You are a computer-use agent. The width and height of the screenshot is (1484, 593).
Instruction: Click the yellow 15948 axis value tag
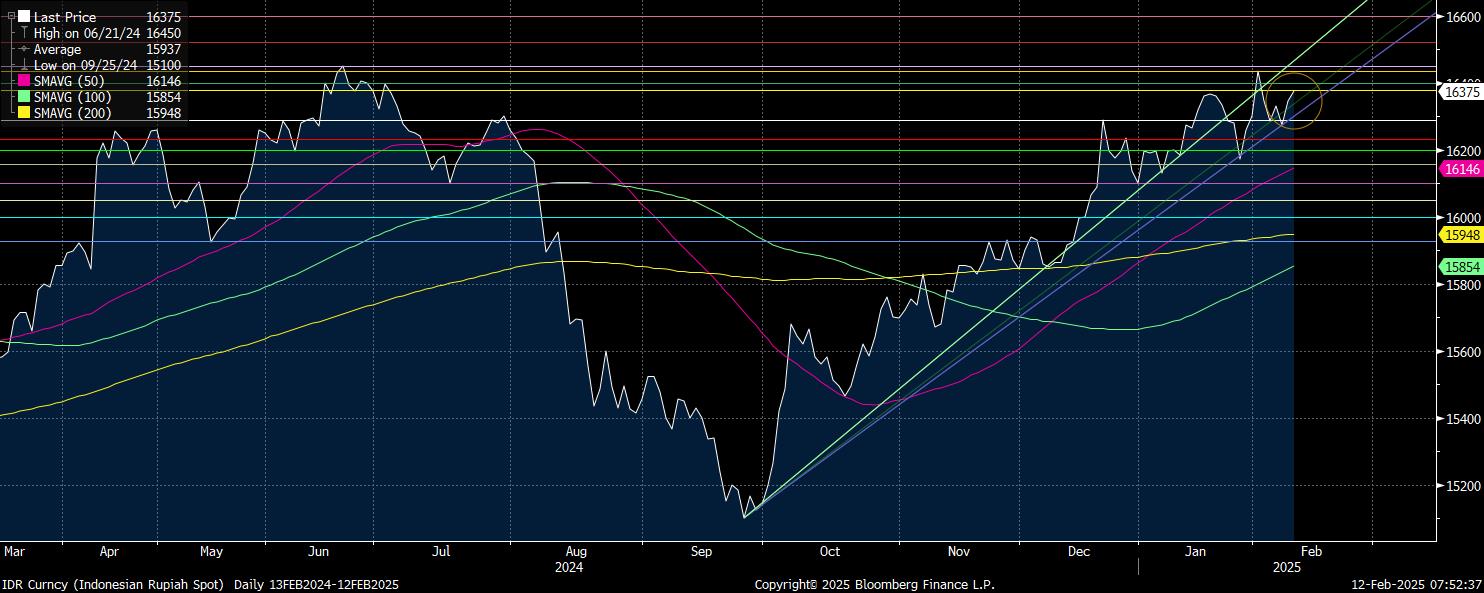click(x=1461, y=234)
